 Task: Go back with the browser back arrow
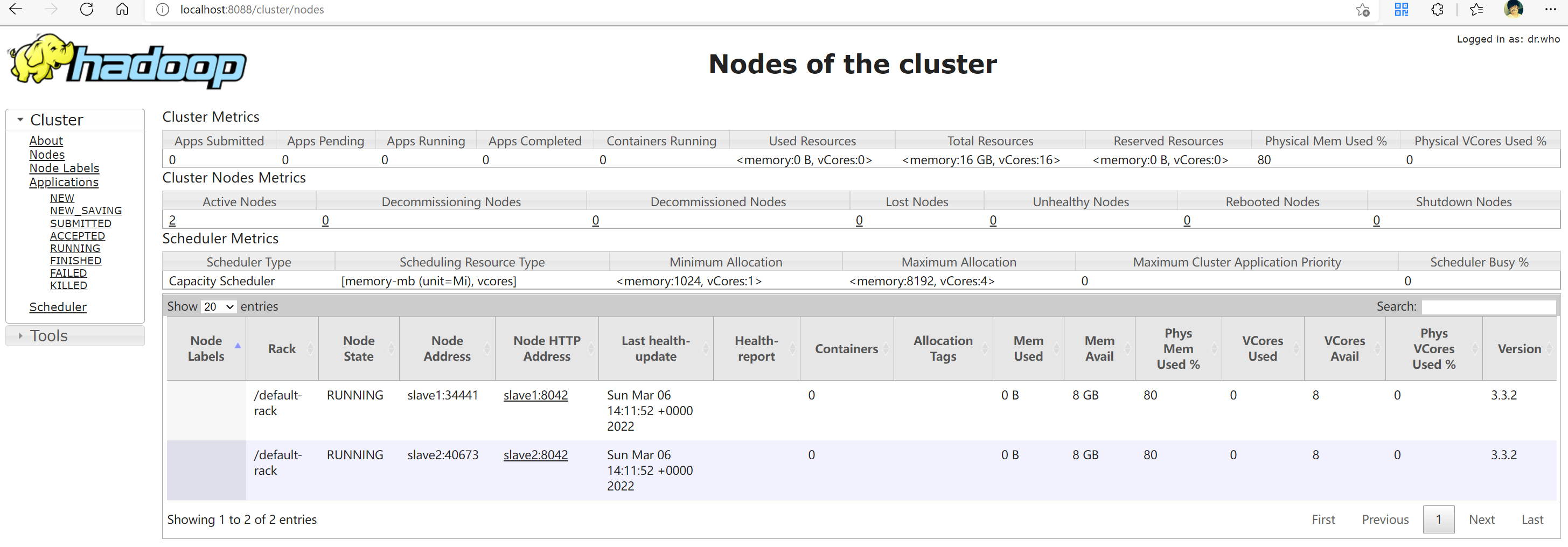[16, 9]
